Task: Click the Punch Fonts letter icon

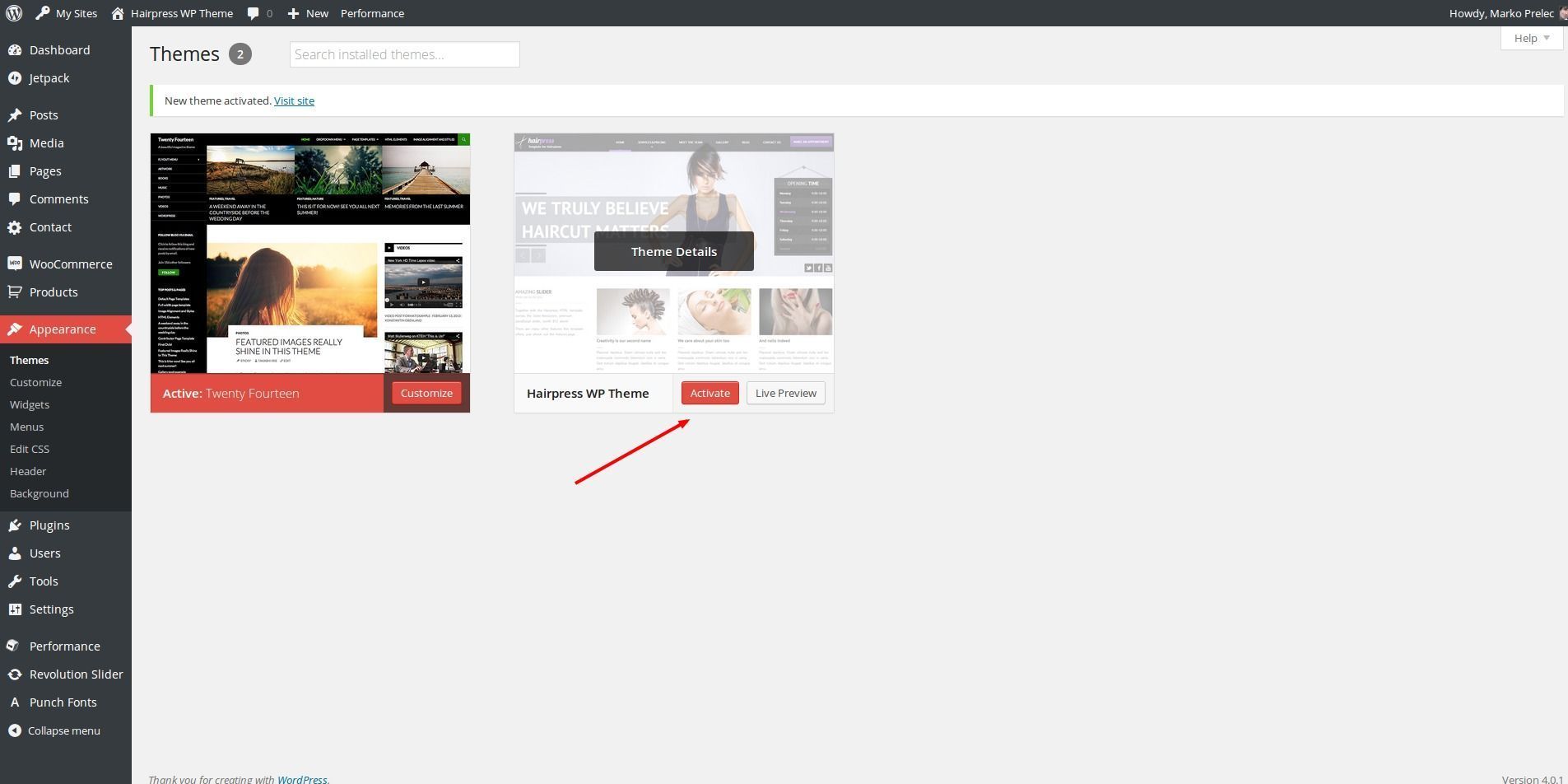Action: coord(15,702)
